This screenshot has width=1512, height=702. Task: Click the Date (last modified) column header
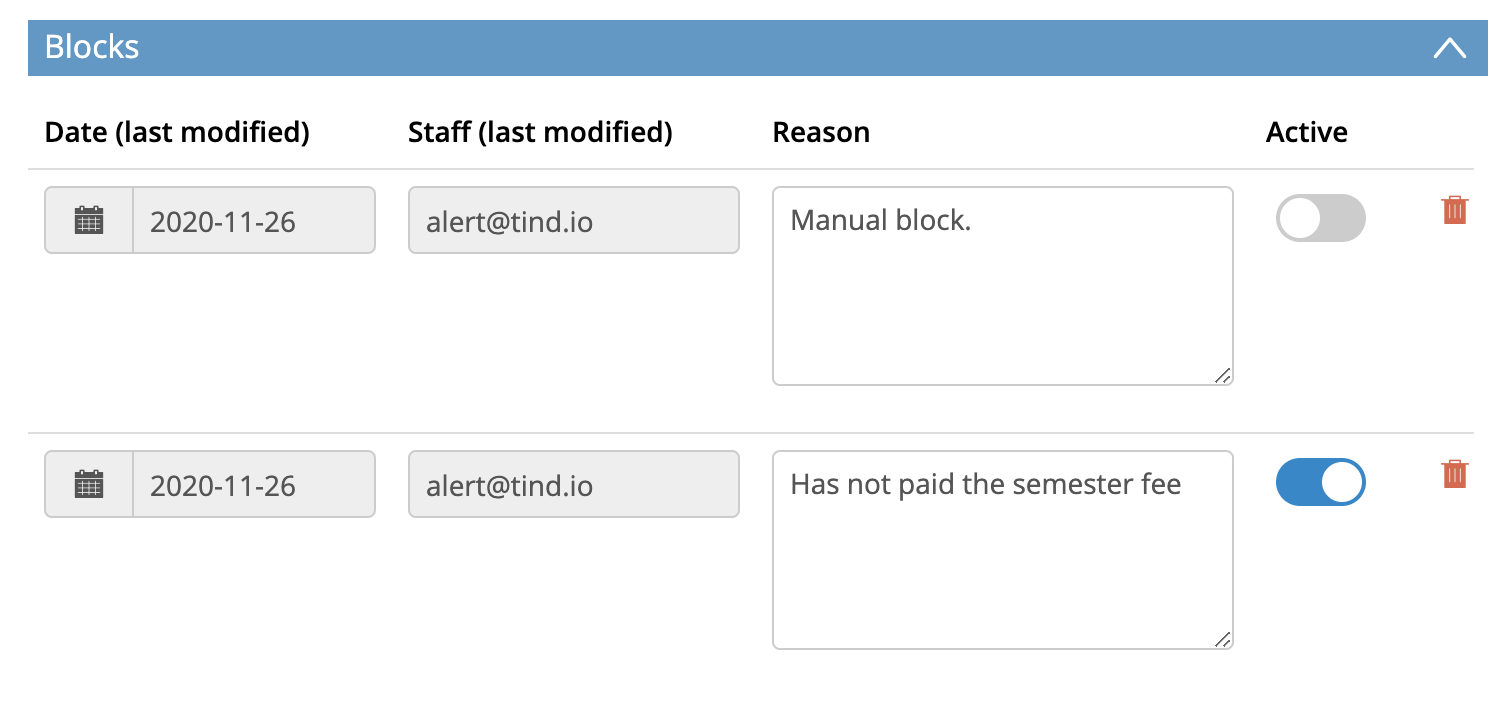tap(177, 132)
